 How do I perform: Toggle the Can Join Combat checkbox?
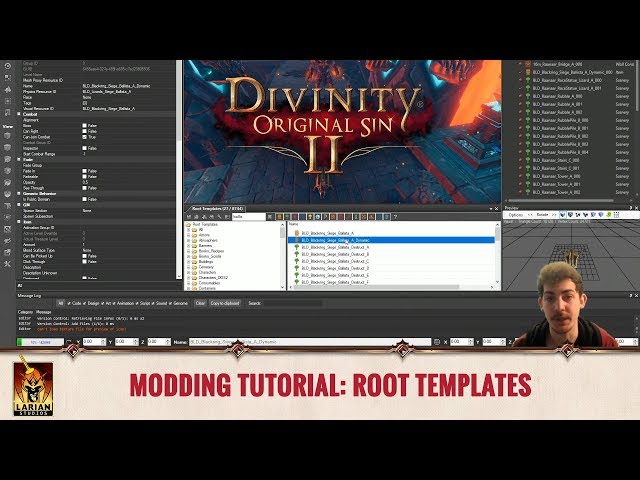pyautogui.click(x=84, y=137)
